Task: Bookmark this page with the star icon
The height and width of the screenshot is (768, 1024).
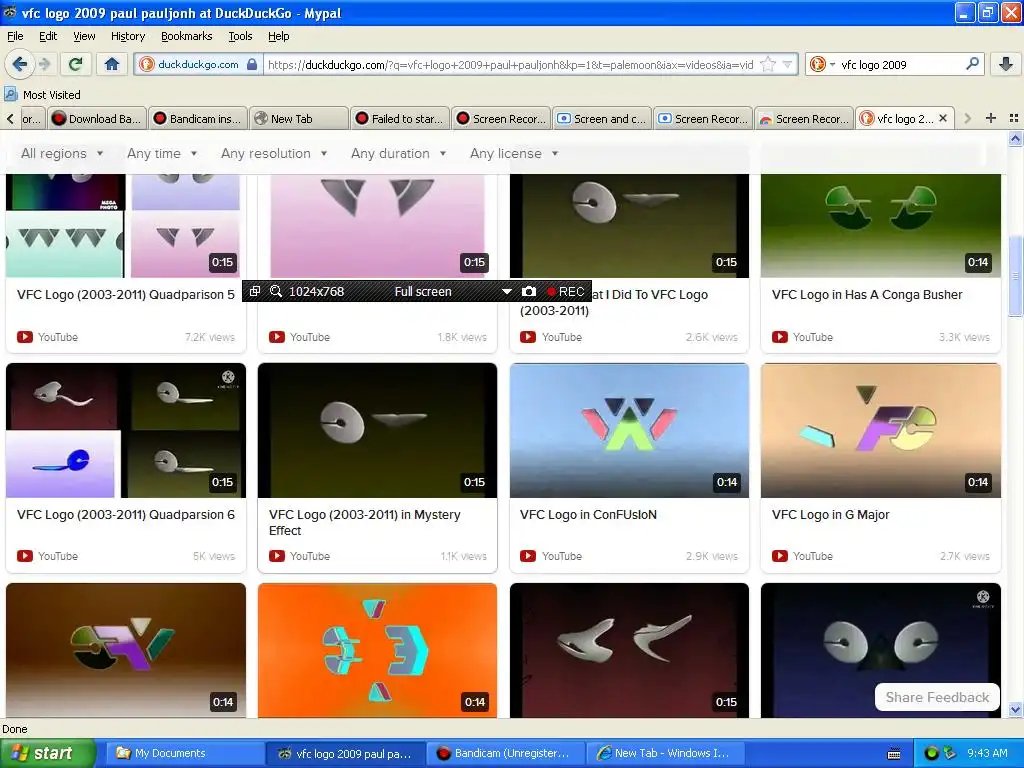Action: click(768, 64)
